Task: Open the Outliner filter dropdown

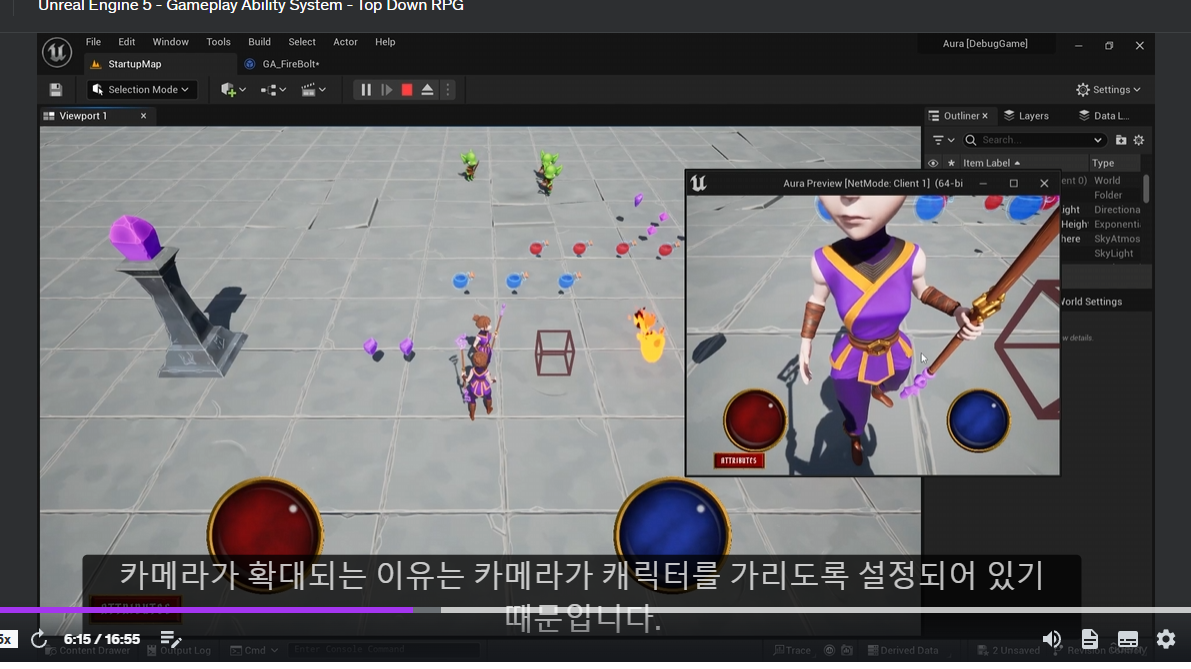Action: [943, 140]
